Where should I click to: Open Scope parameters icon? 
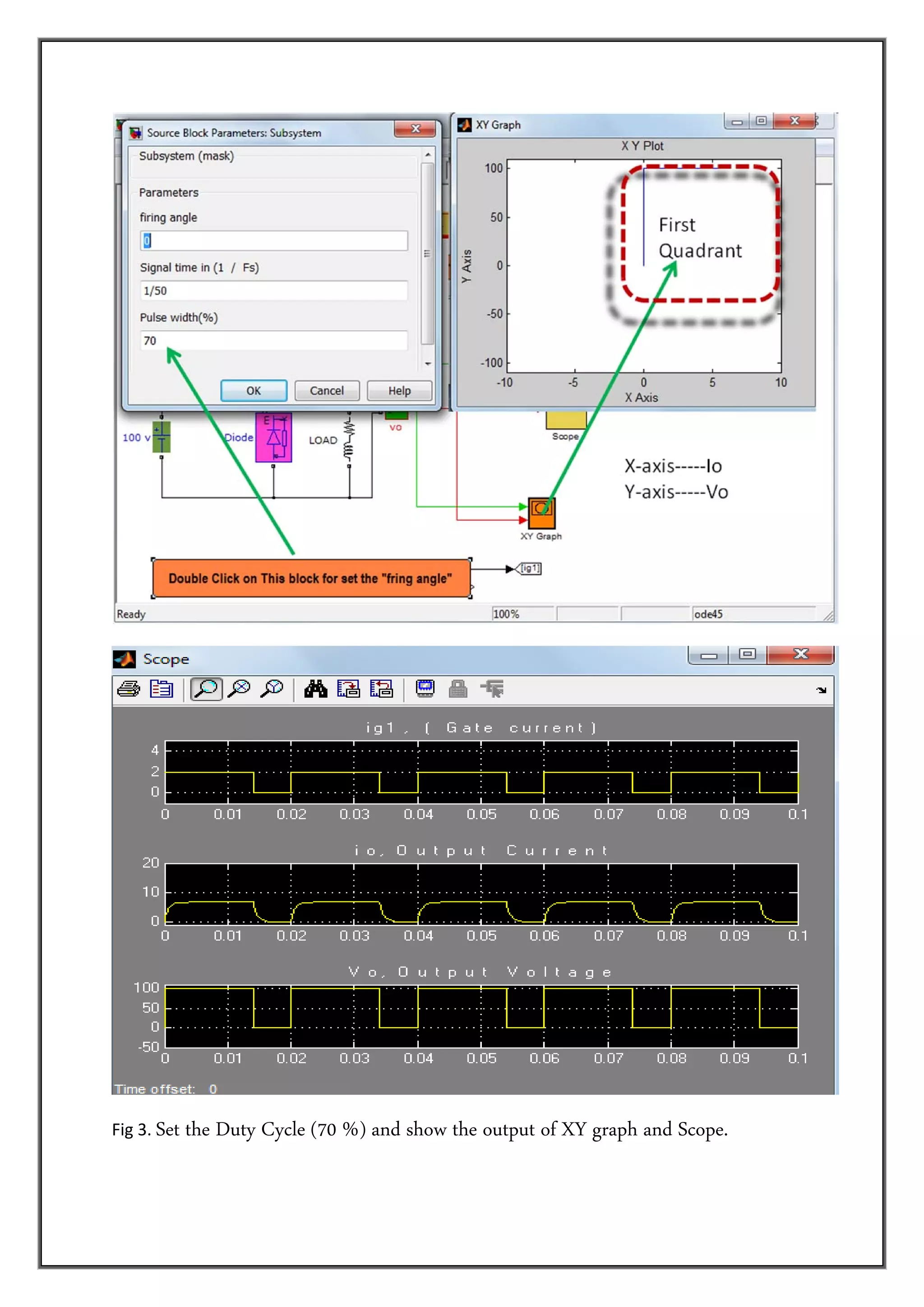(161, 689)
